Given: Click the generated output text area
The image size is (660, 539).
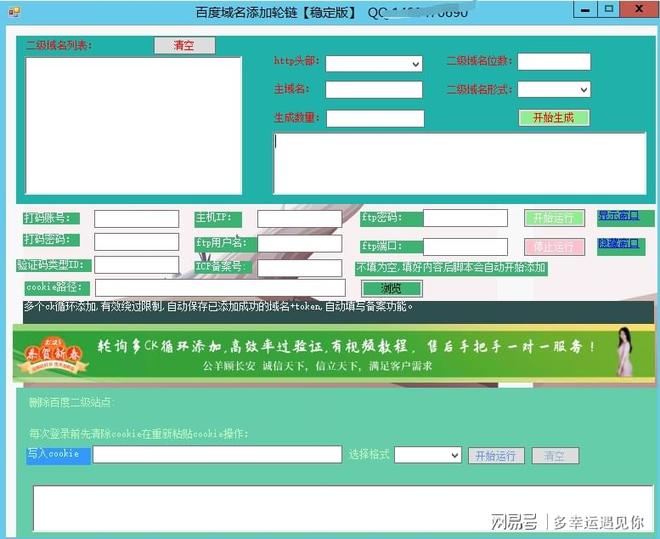Looking at the screenshot, I should click(460, 164).
